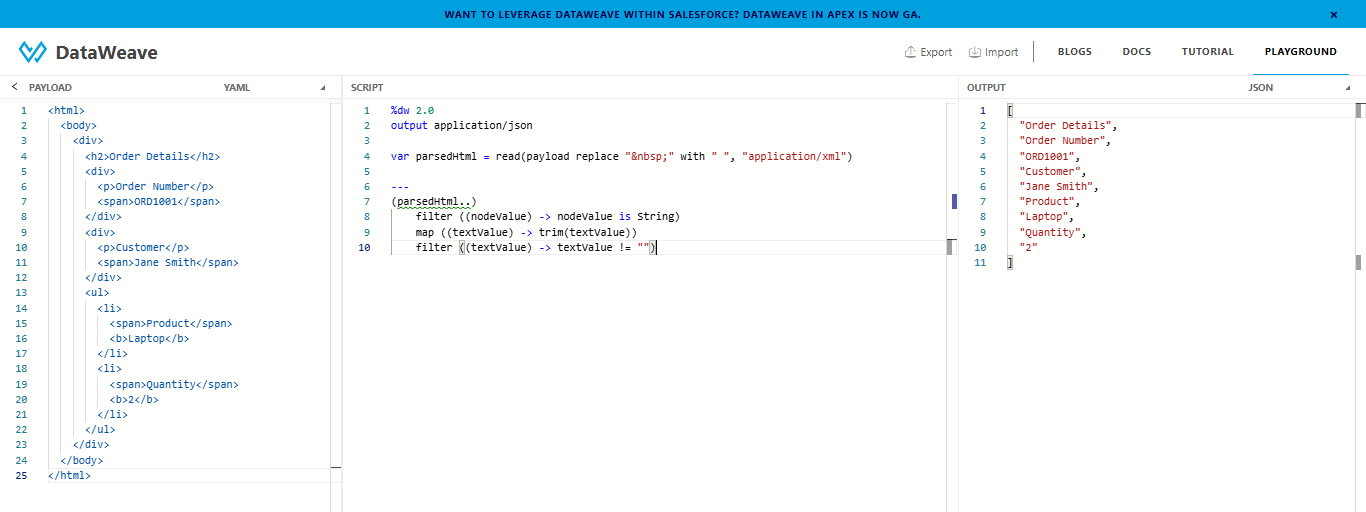
Task: Open the Tutorial page
Action: pyautogui.click(x=1208, y=52)
